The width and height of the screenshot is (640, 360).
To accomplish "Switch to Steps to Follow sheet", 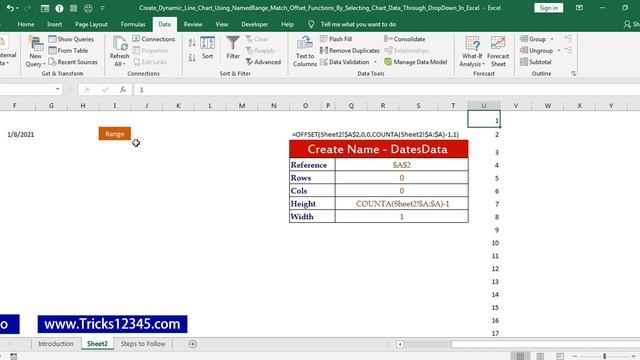I will (143, 344).
